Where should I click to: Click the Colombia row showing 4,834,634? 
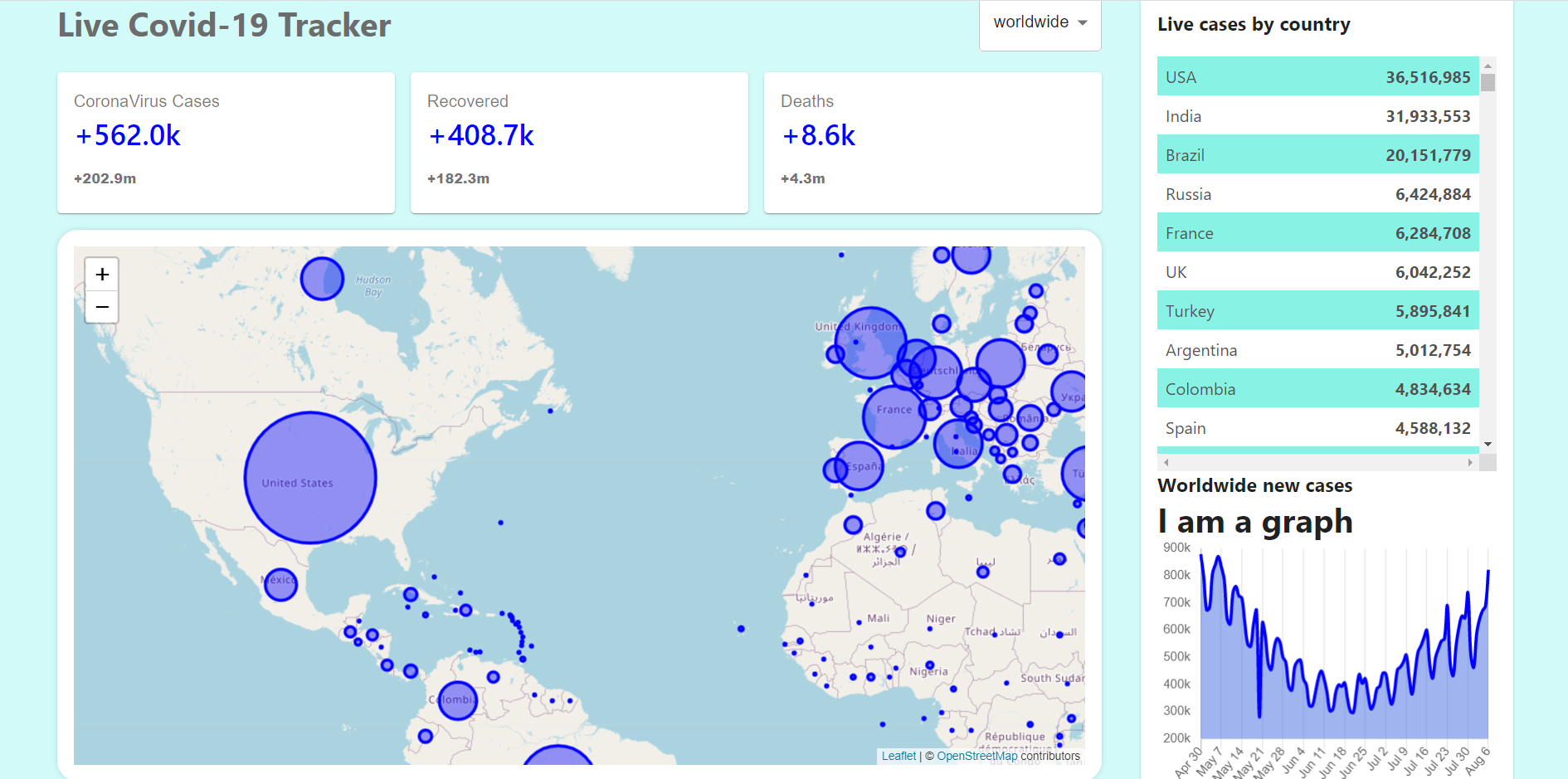[1317, 388]
